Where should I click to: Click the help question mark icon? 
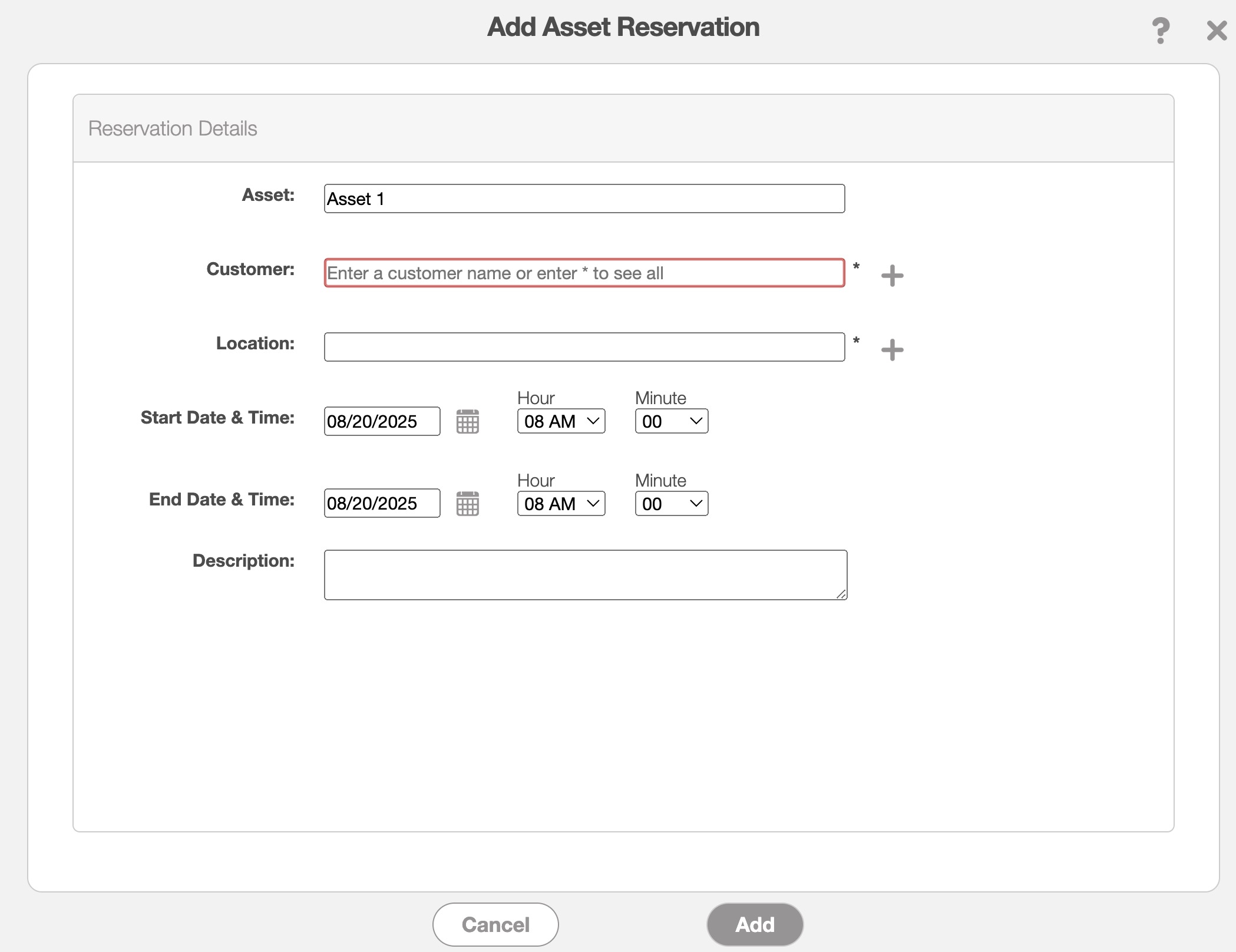pyautogui.click(x=1160, y=31)
